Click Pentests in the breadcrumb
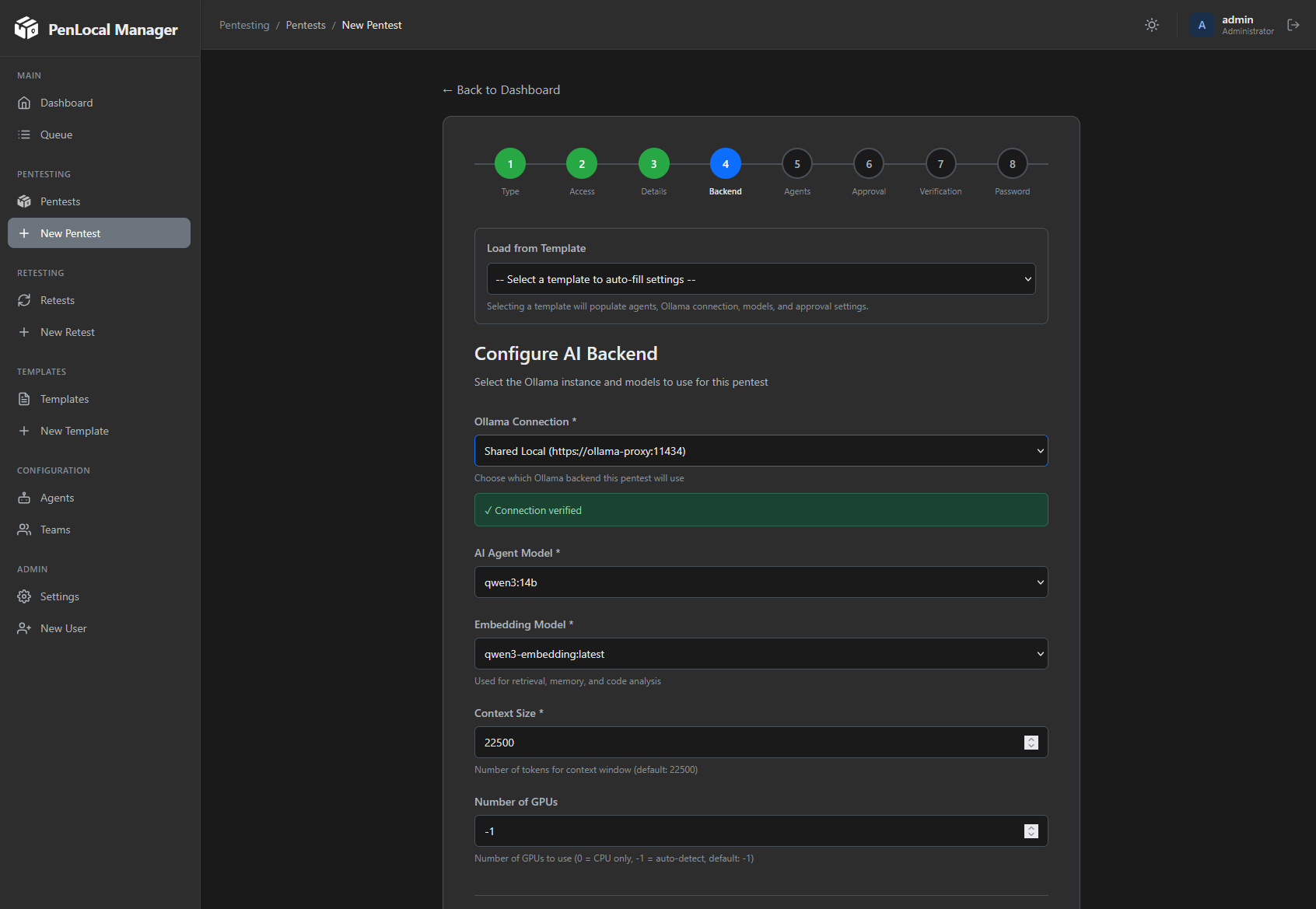The height and width of the screenshot is (909, 1316). coord(306,25)
